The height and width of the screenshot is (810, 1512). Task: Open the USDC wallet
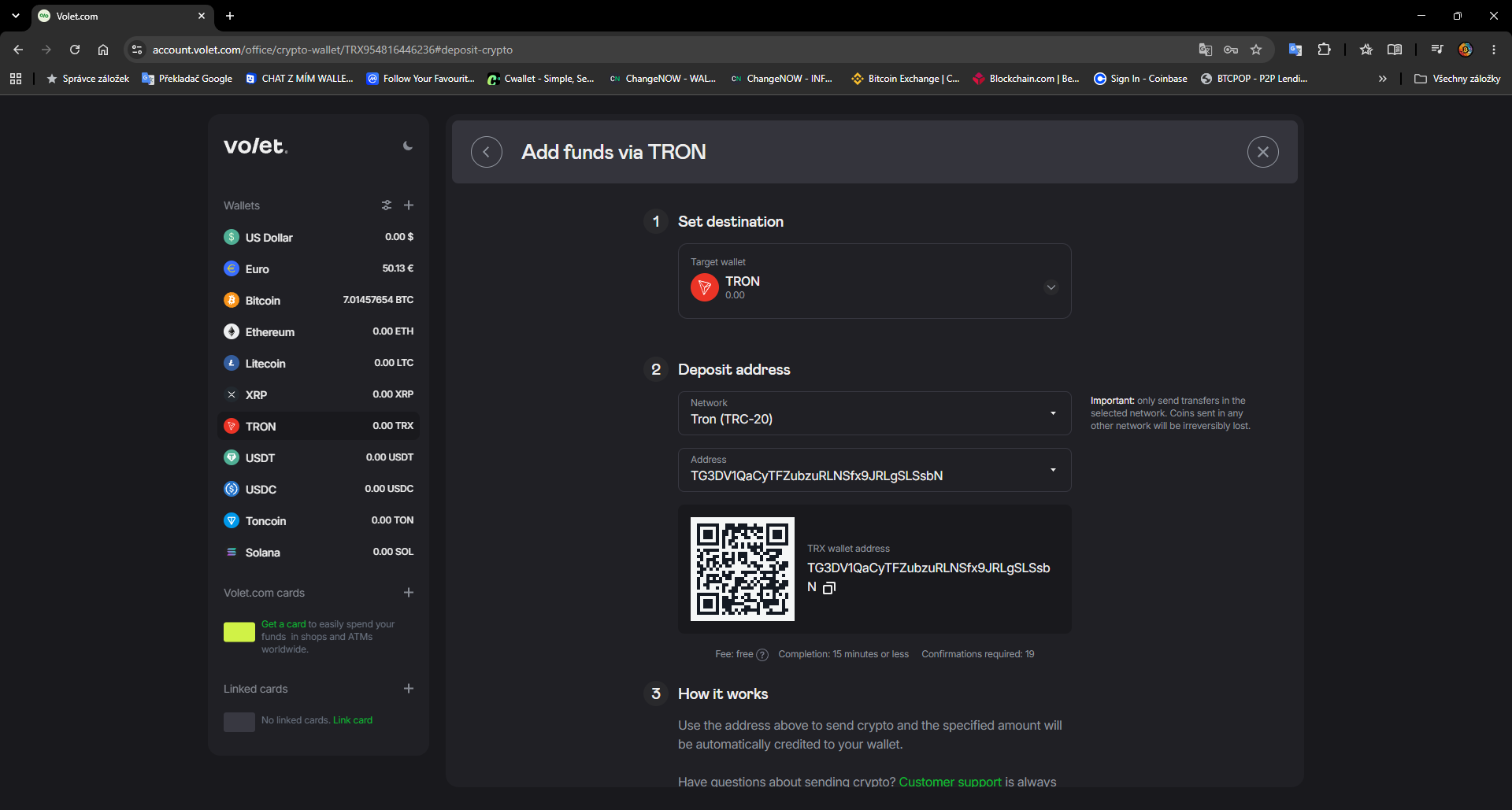point(318,489)
